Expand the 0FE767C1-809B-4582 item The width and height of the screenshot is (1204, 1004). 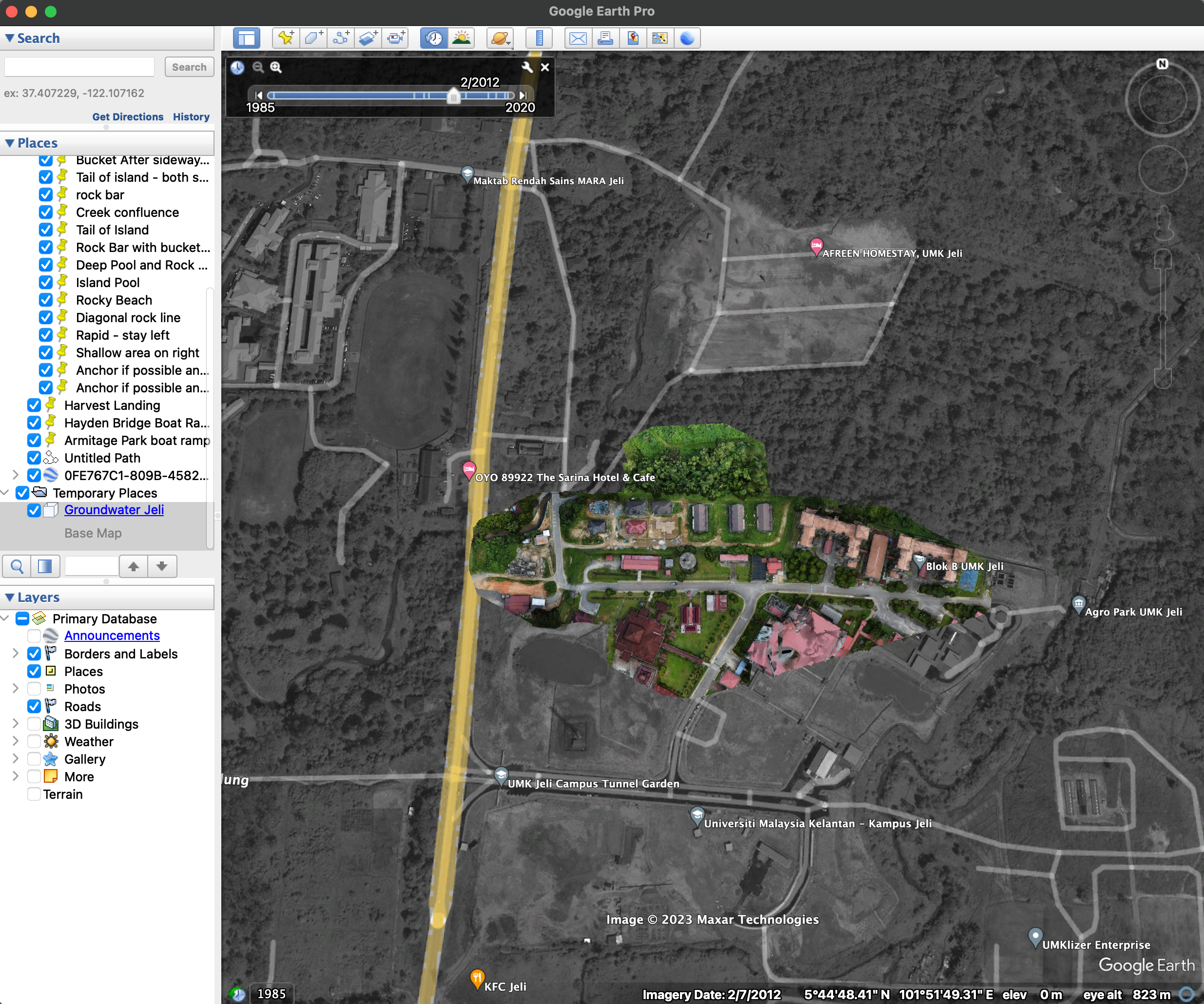point(16,475)
